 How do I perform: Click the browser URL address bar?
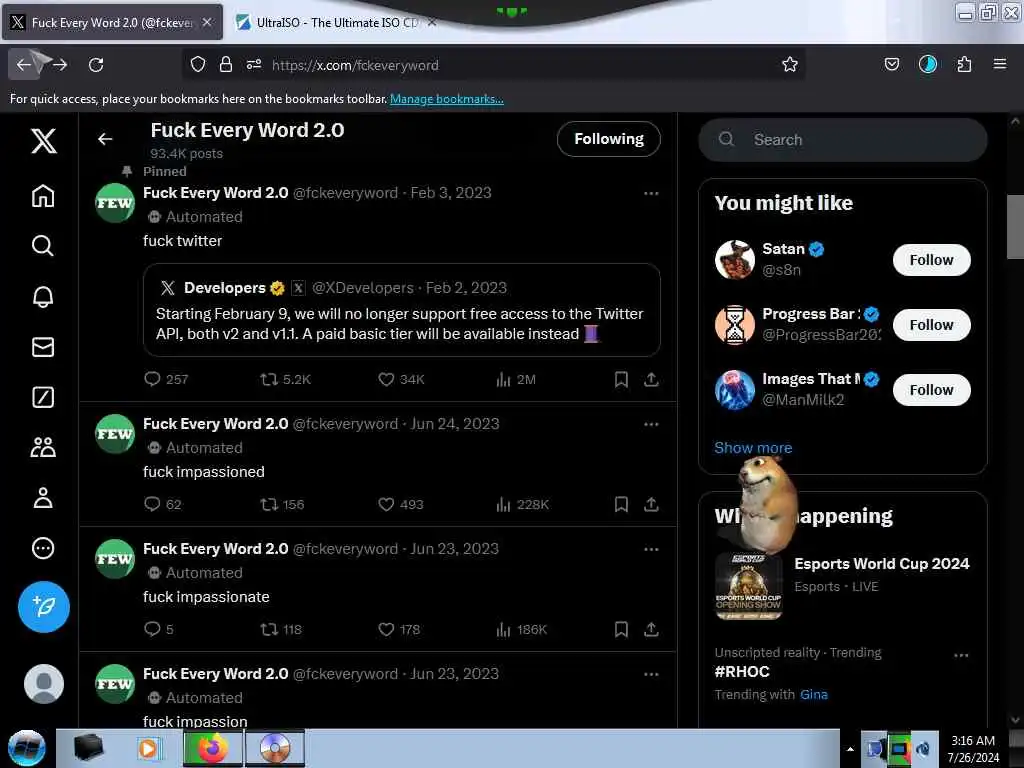[x=494, y=65]
